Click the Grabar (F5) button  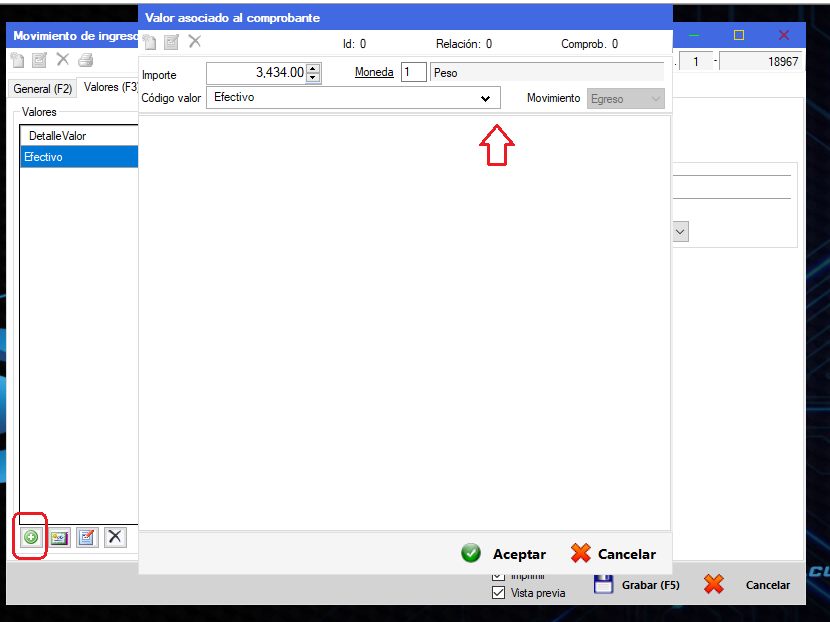point(637,585)
